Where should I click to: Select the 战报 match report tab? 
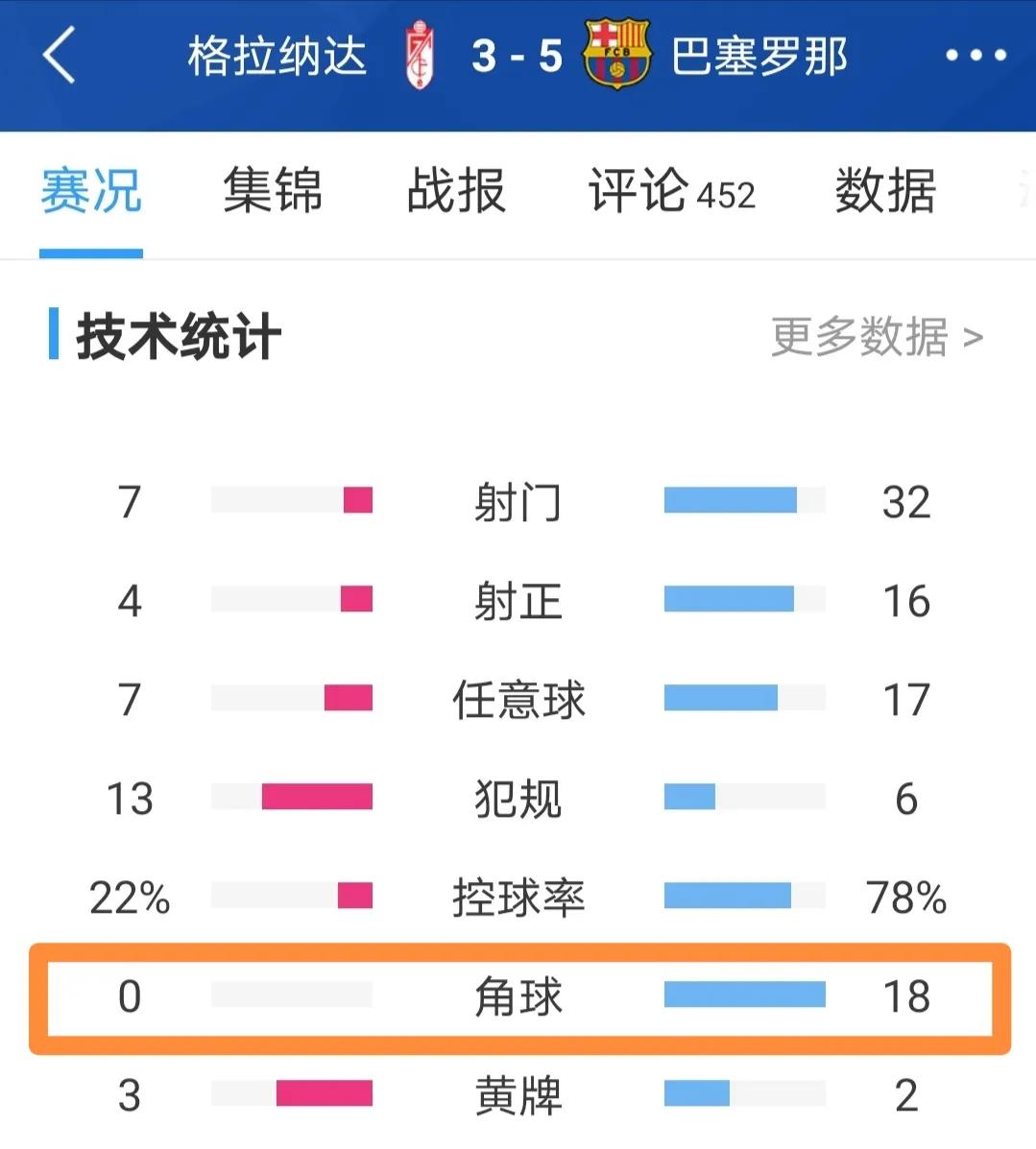coord(457,192)
